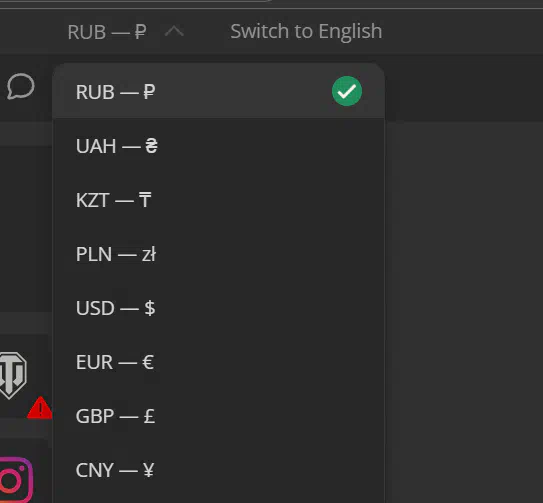Switch to English language link

[x=306, y=31]
